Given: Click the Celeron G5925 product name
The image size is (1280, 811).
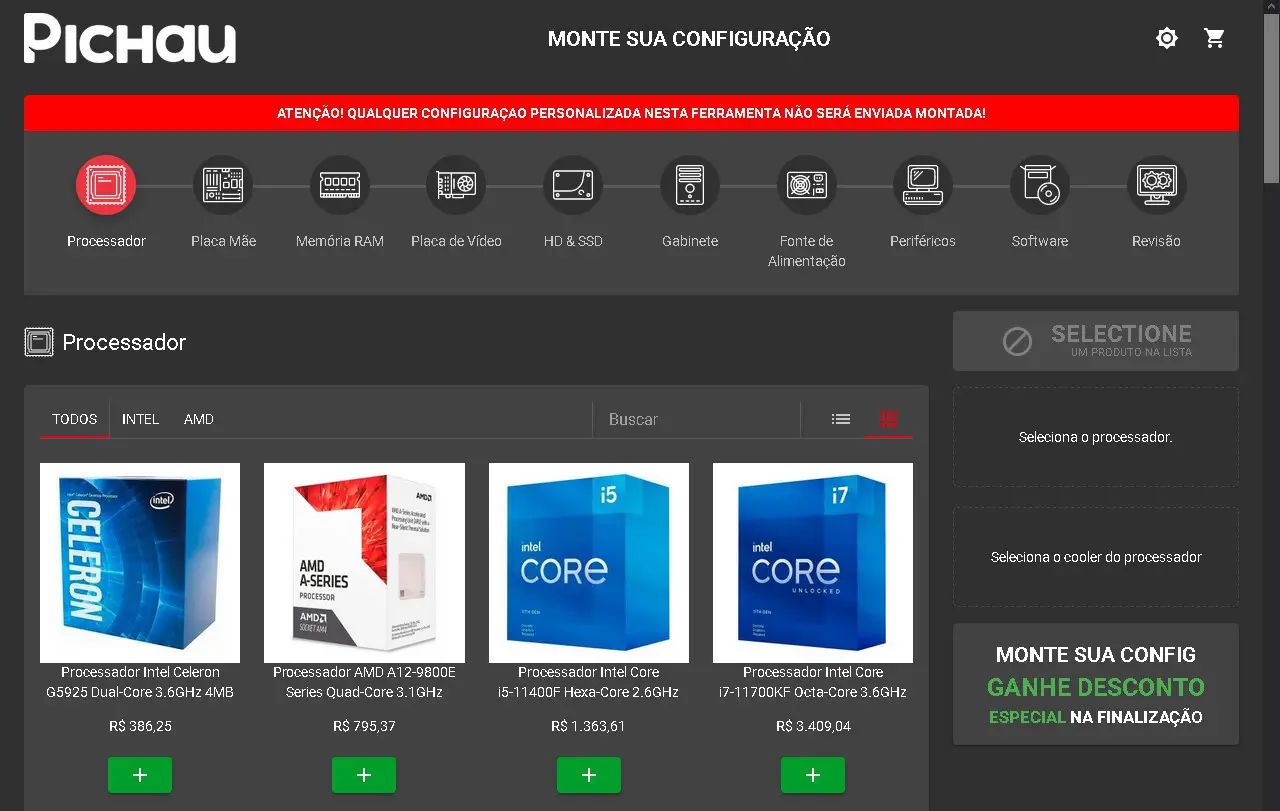Looking at the screenshot, I should click(140, 682).
